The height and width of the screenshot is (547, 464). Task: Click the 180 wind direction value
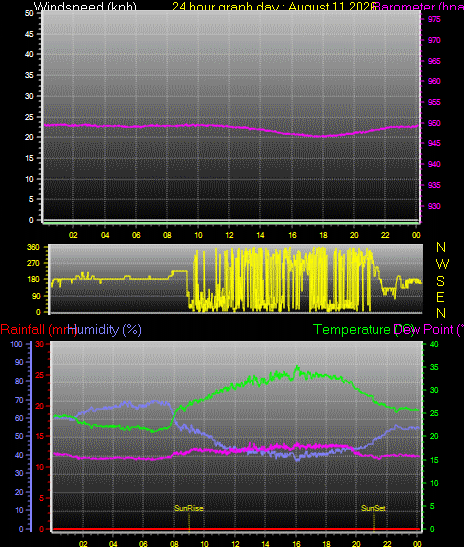pyautogui.click(x=33, y=280)
